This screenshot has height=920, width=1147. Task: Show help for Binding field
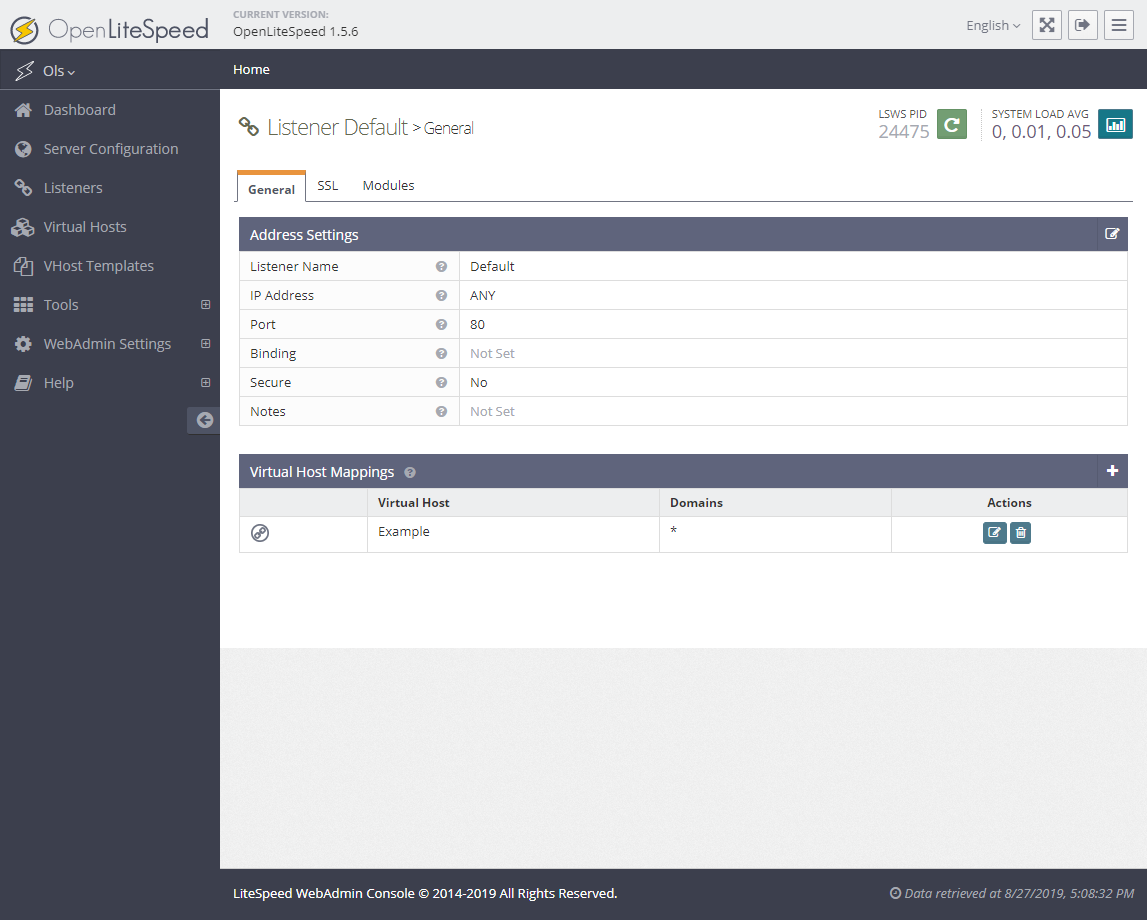tap(441, 354)
